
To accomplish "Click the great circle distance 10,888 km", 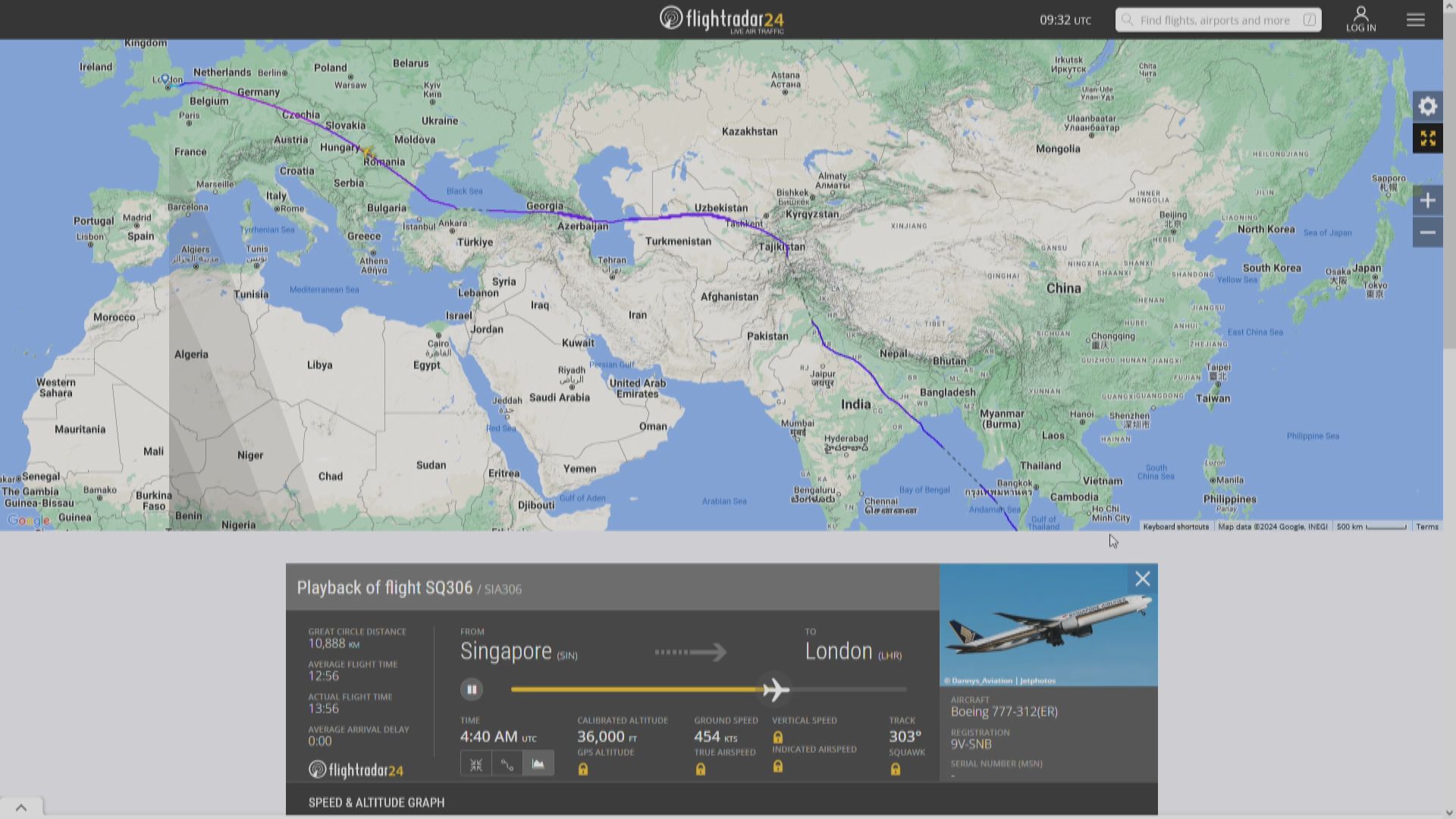I will (334, 643).
